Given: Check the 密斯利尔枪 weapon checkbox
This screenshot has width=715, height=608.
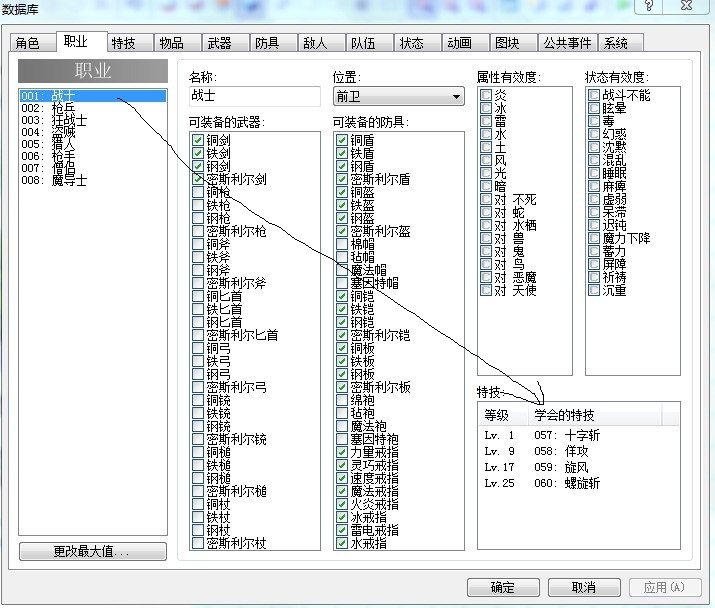Looking at the screenshot, I should [x=198, y=231].
